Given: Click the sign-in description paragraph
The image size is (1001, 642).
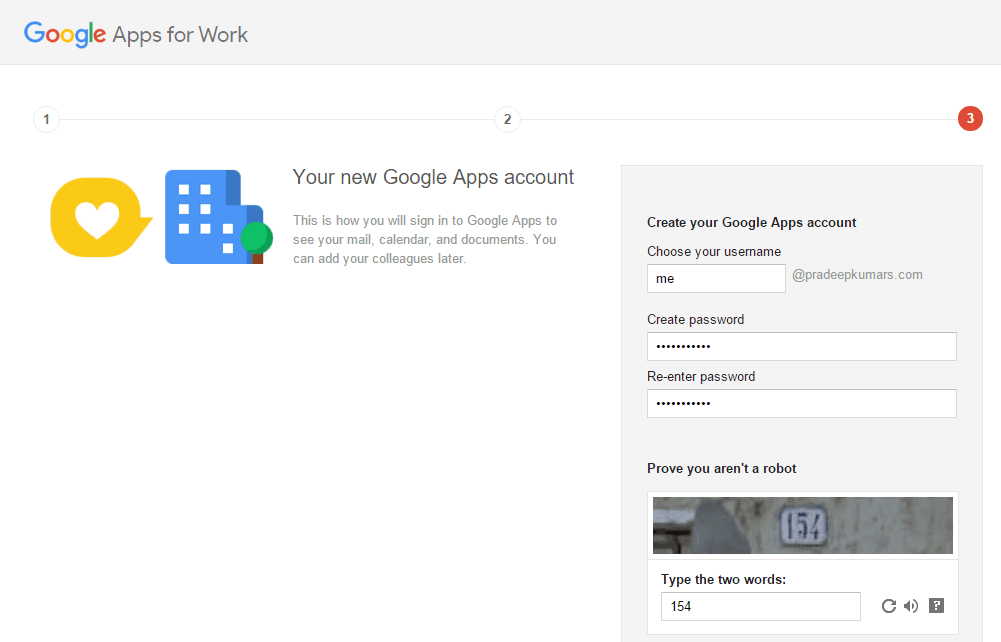Looking at the screenshot, I should tap(425, 239).
